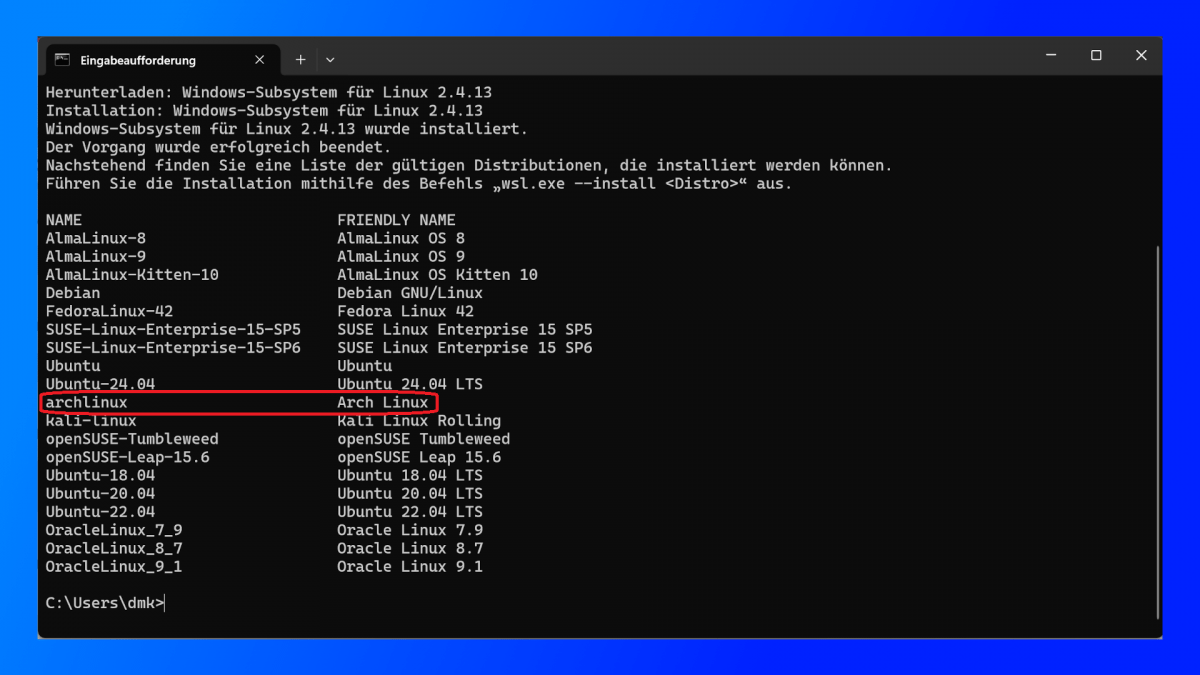
Task: Click the vertical scrollbar of the terminal
Action: pos(1157,430)
